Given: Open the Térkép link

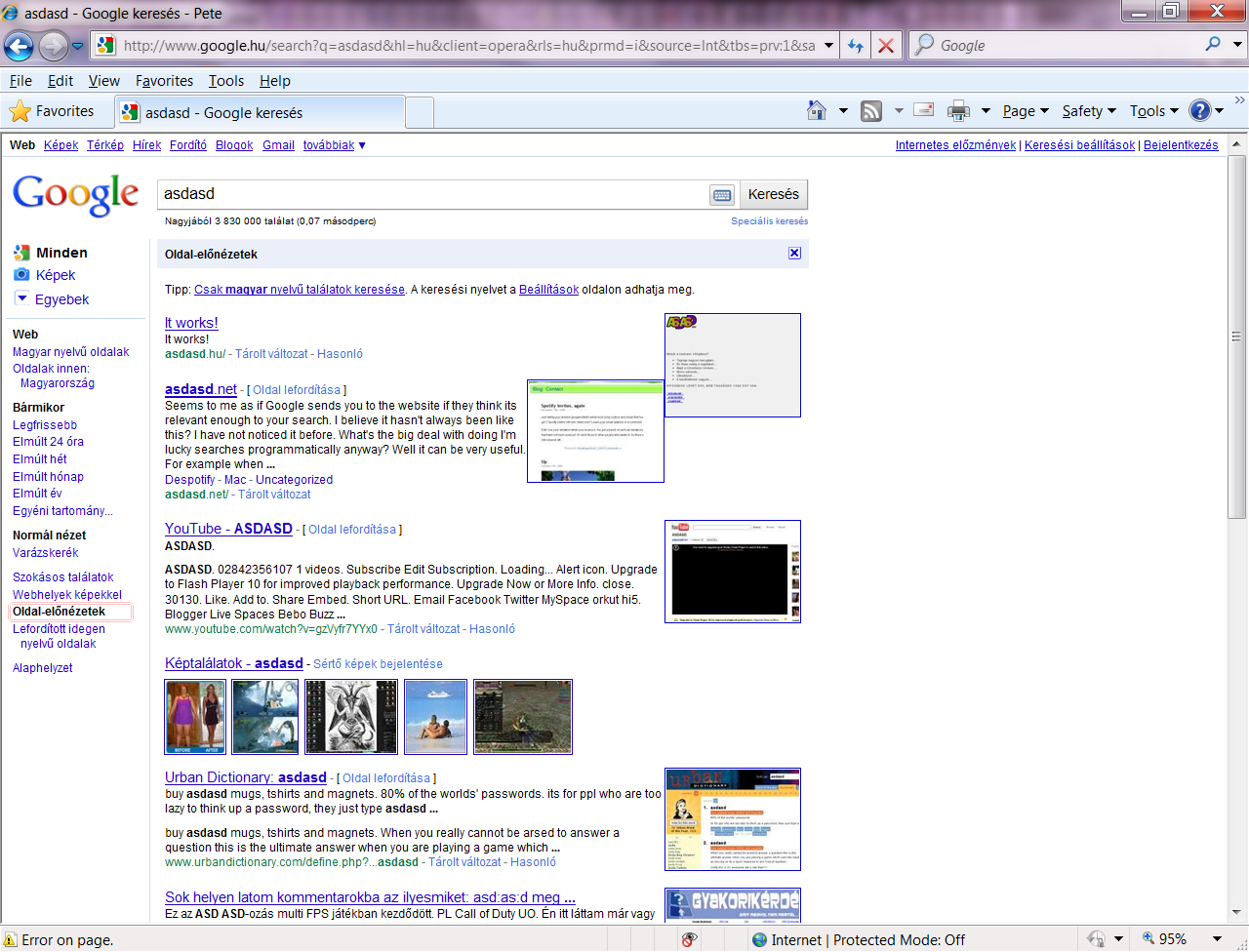Looking at the screenshot, I should click(x=105, y=145).
